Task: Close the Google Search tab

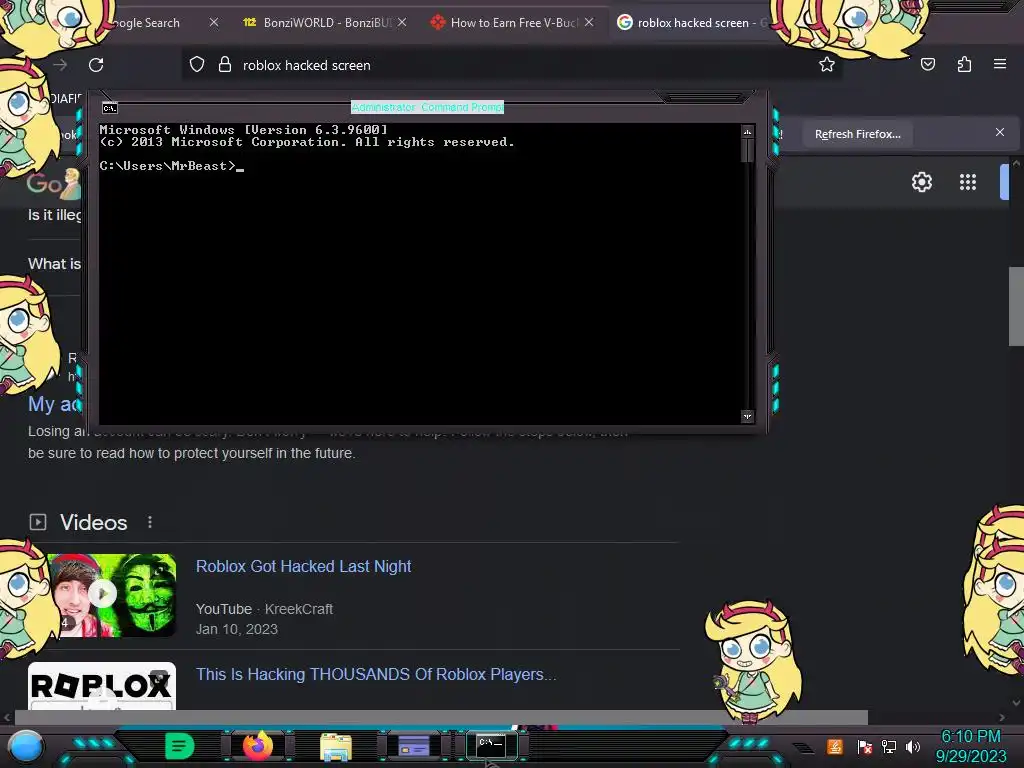Action: point(214,22)
